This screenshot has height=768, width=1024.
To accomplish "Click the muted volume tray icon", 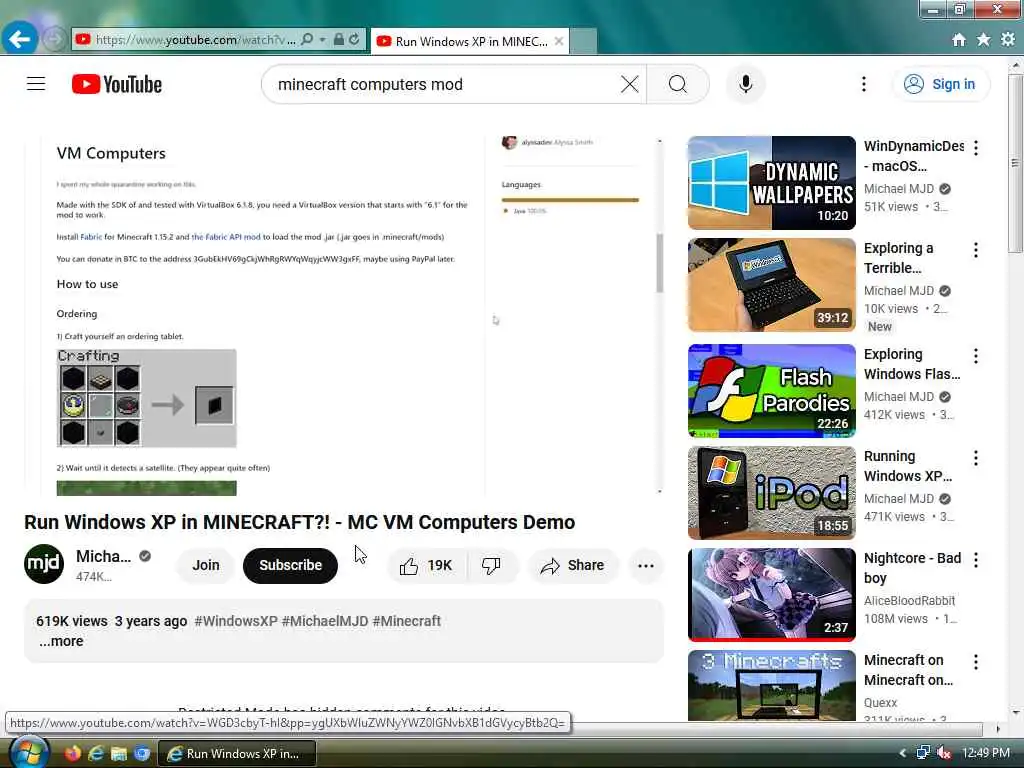I will (944, 753).
